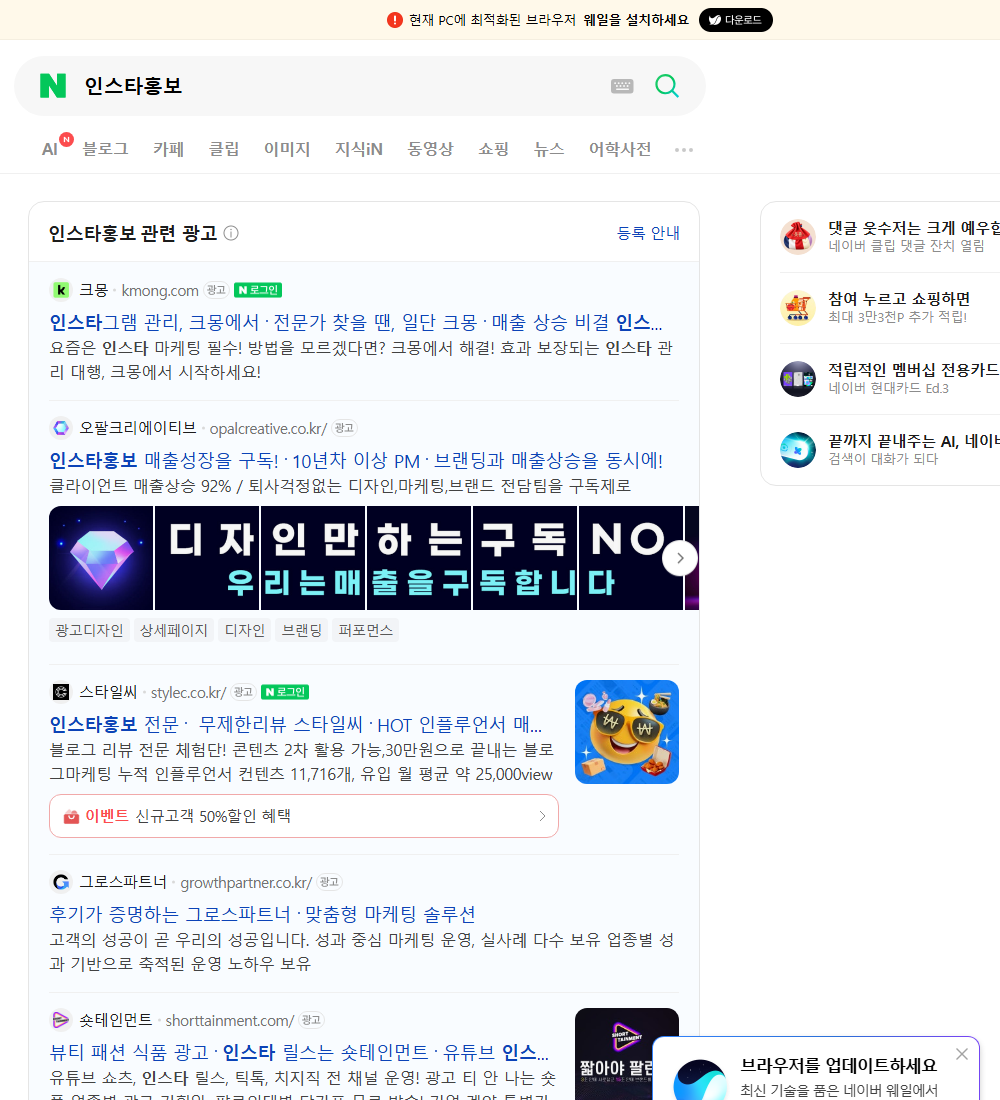Open the 이벤트 신규고객 50%할인 chevron
This screenshot has width=1000, height=1100.
click(x=542, y=816)
